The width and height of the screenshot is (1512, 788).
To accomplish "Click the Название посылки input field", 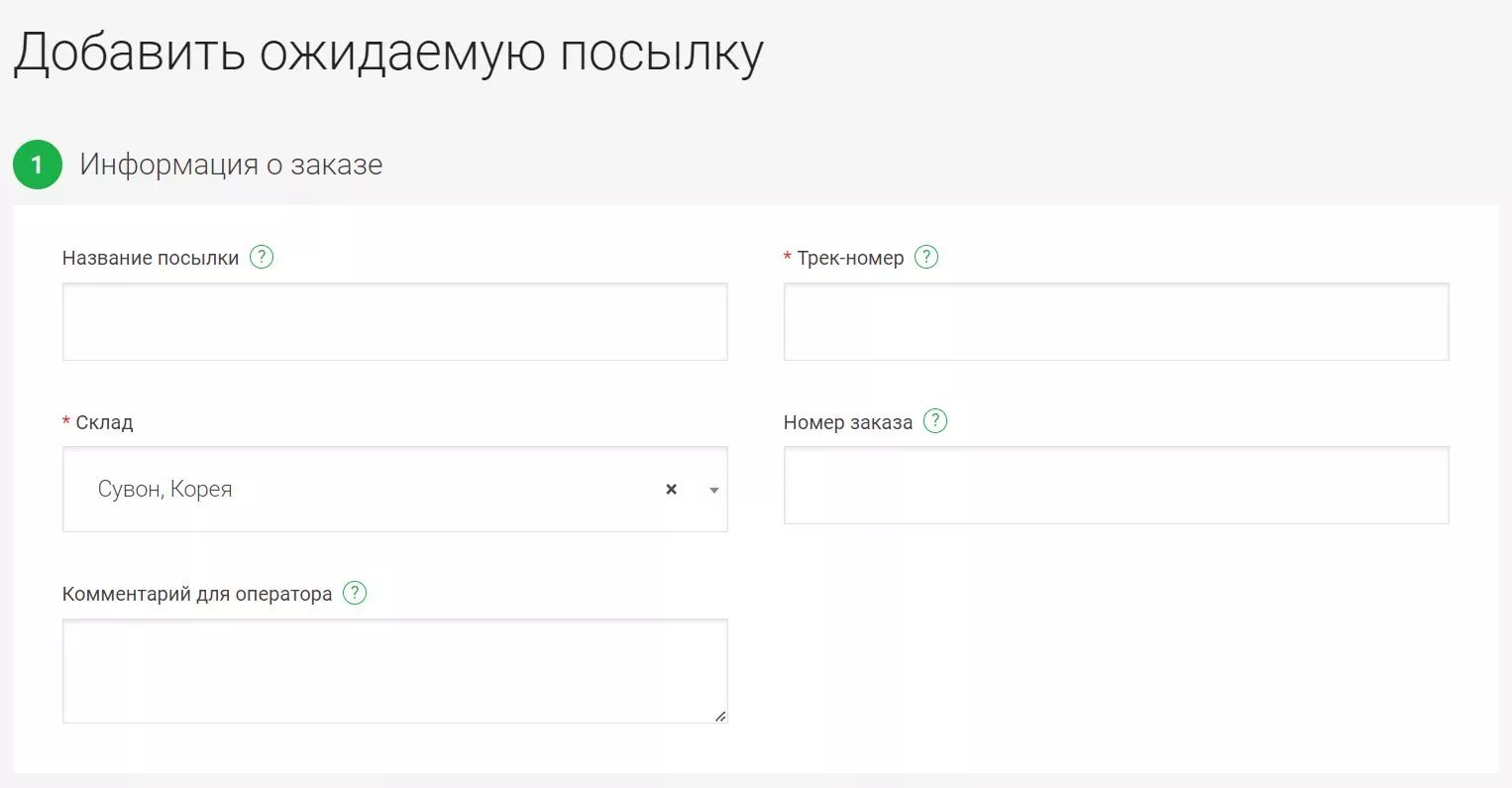I will coord(395,321).
